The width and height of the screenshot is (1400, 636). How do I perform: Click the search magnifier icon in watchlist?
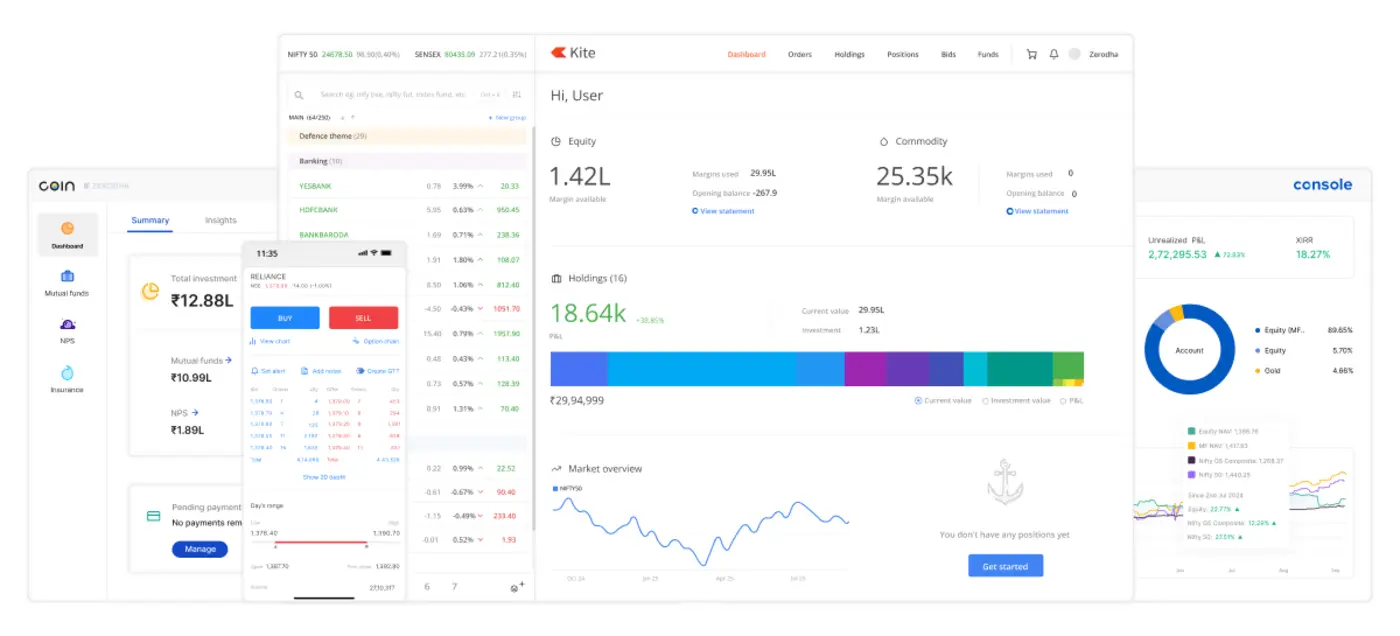click(x=299, y=95)
